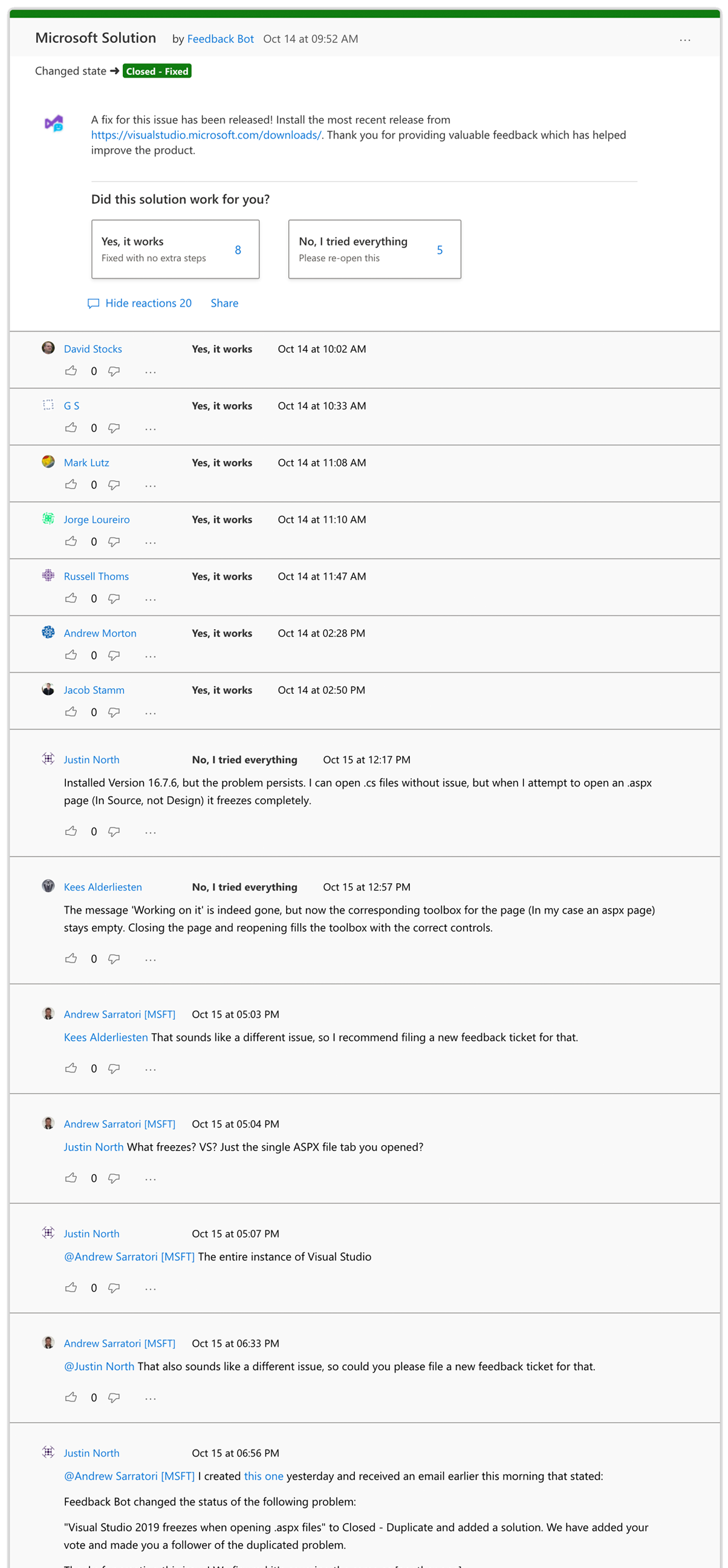Open more actions for Mark Lutz's reaction

(x=150, y=486)
